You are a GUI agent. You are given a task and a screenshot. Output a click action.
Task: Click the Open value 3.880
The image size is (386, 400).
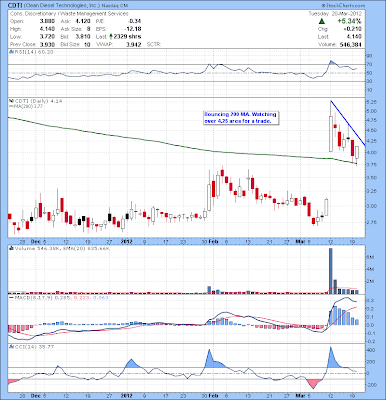47,21
